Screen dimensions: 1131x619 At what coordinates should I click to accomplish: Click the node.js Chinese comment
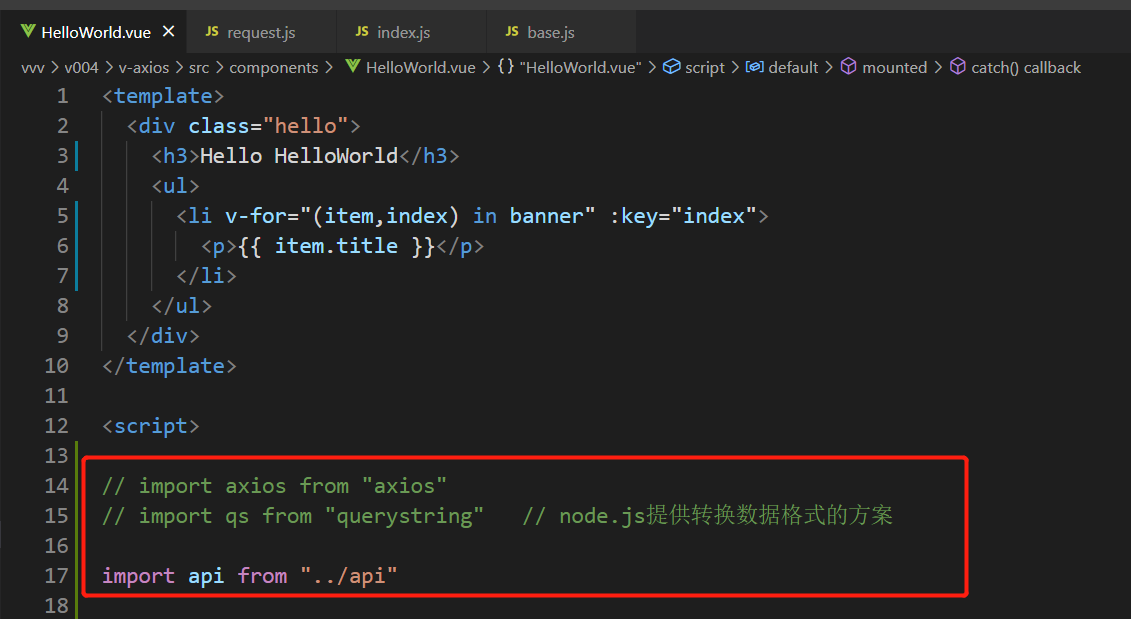click(x=708, y=516)
